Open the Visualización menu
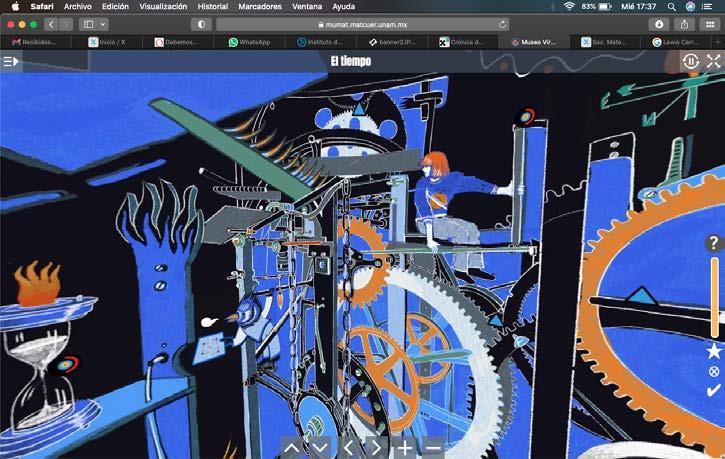 (x=163, y=6)
